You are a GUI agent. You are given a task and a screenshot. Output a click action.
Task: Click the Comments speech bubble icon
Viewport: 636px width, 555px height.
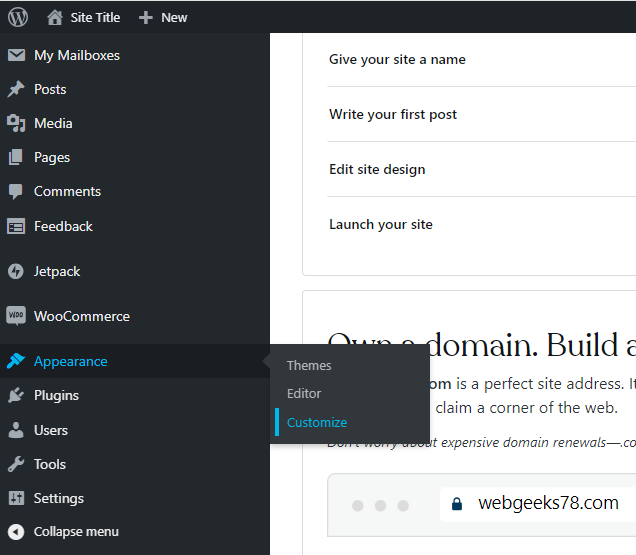click(x=16, y=191)
